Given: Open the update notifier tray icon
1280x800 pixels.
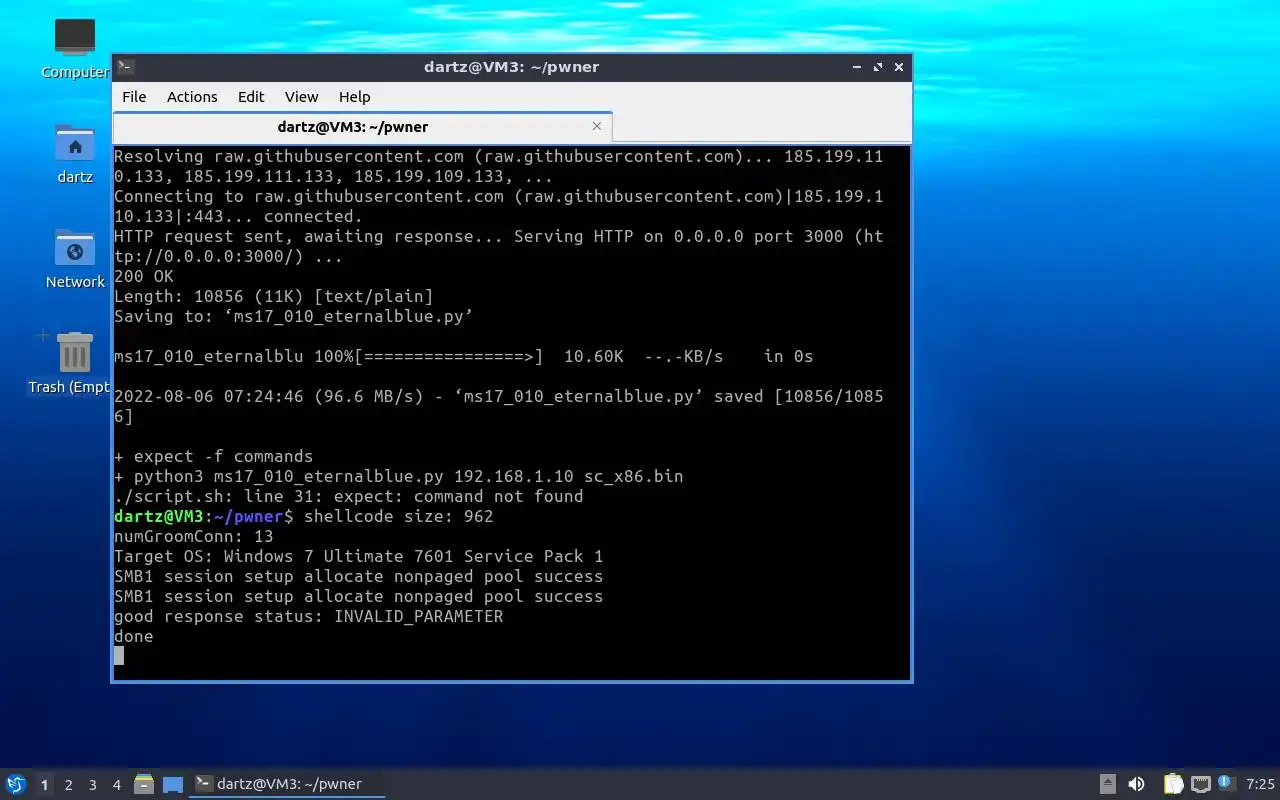Looking at the screenshot, I should 1226,783.
